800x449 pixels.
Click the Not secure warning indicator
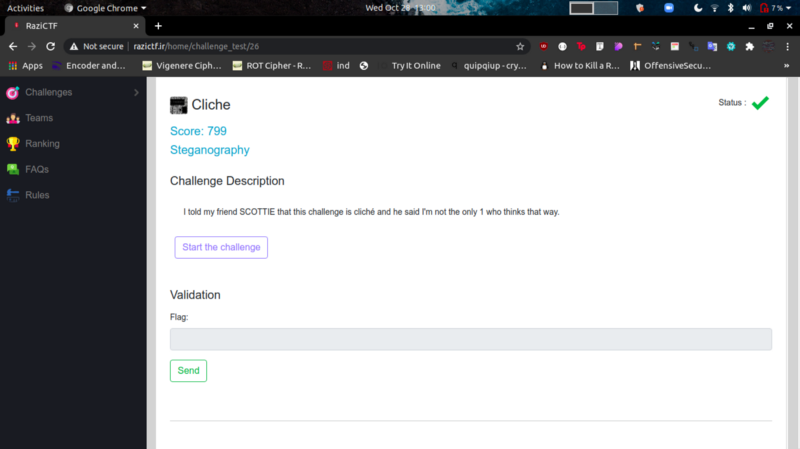pos(96,46)
